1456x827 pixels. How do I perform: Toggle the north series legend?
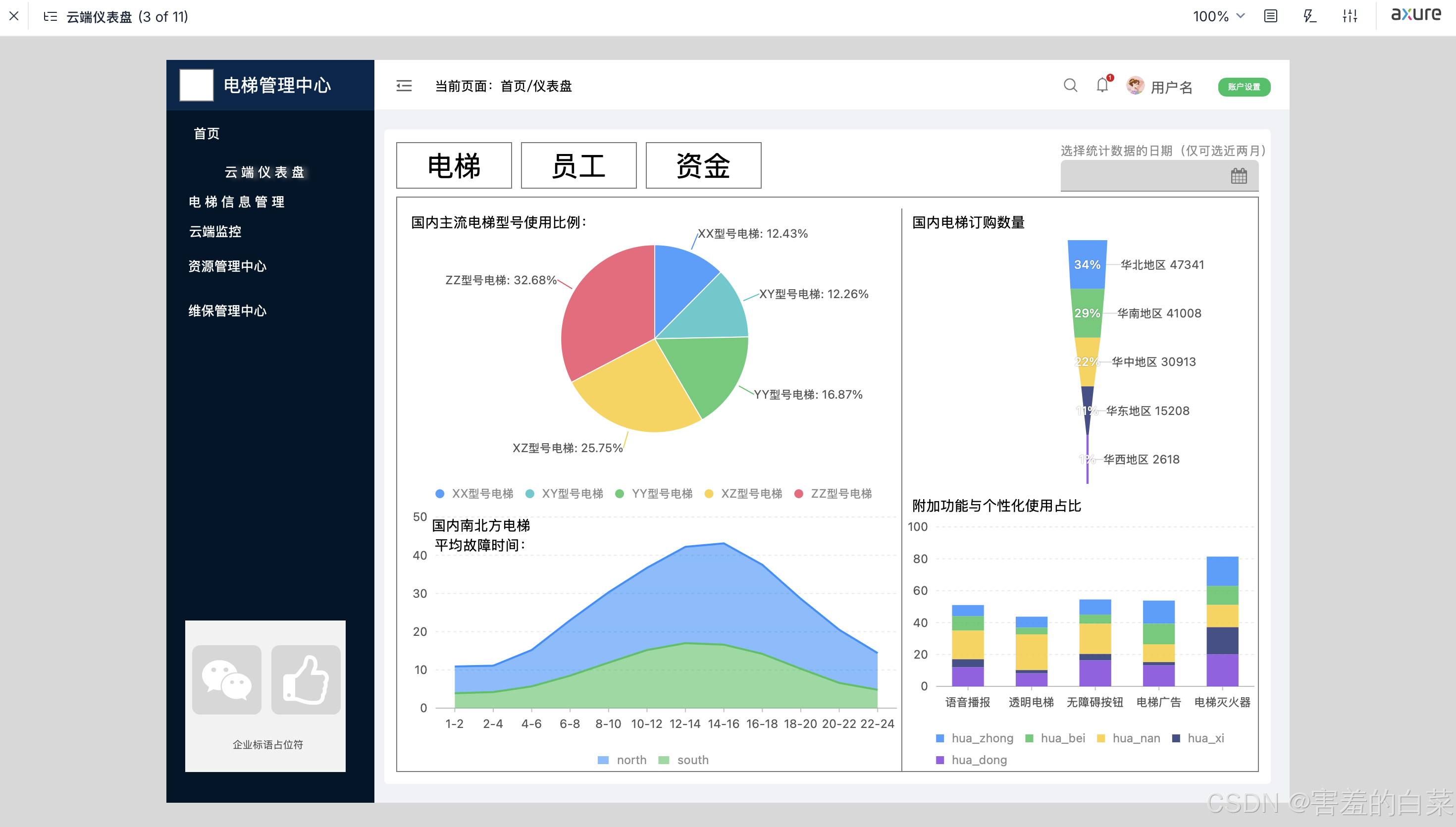(623, 760)
